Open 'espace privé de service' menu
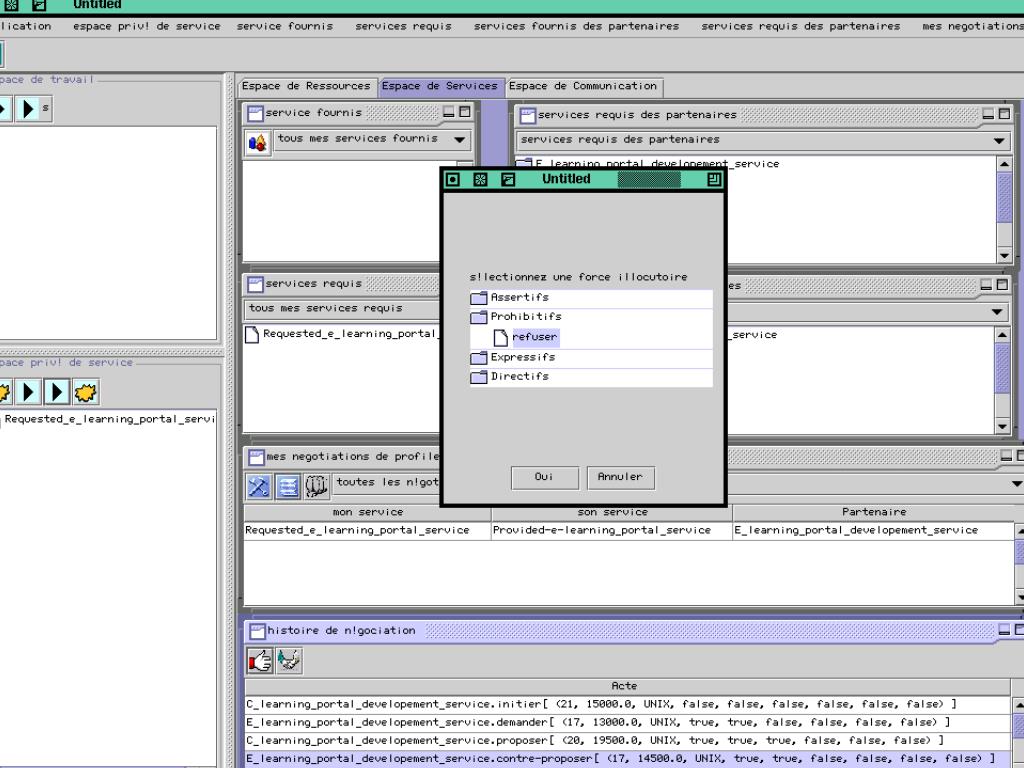 tap(146, 26)
